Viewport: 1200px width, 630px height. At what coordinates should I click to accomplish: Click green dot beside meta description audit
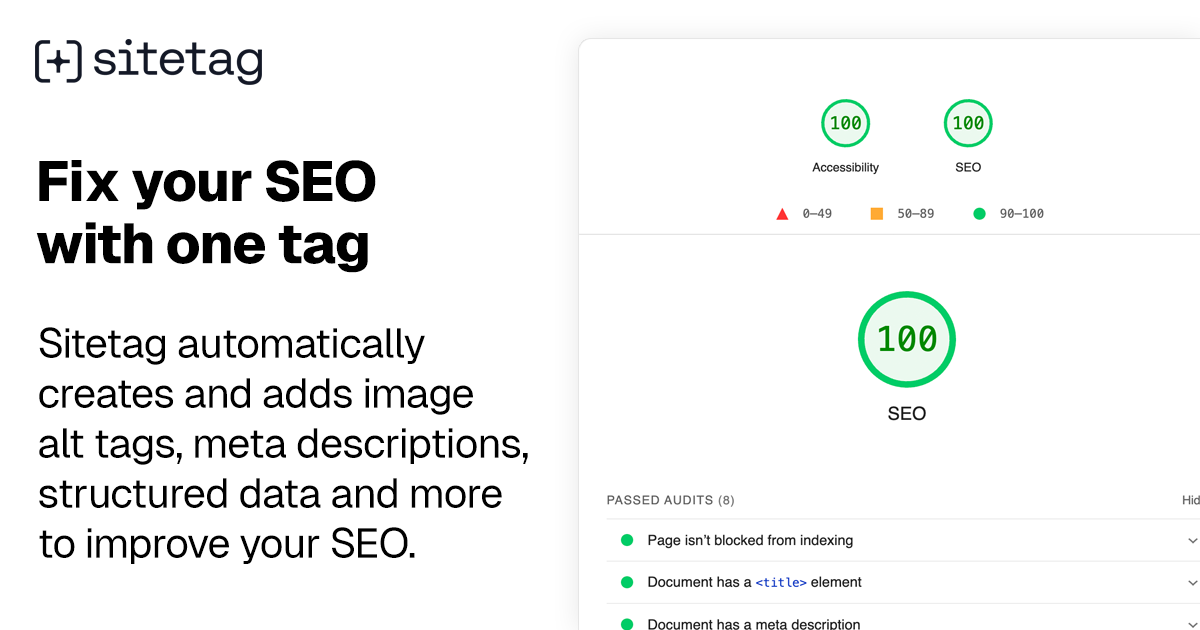pyautogui.click(x=627, y=623)
